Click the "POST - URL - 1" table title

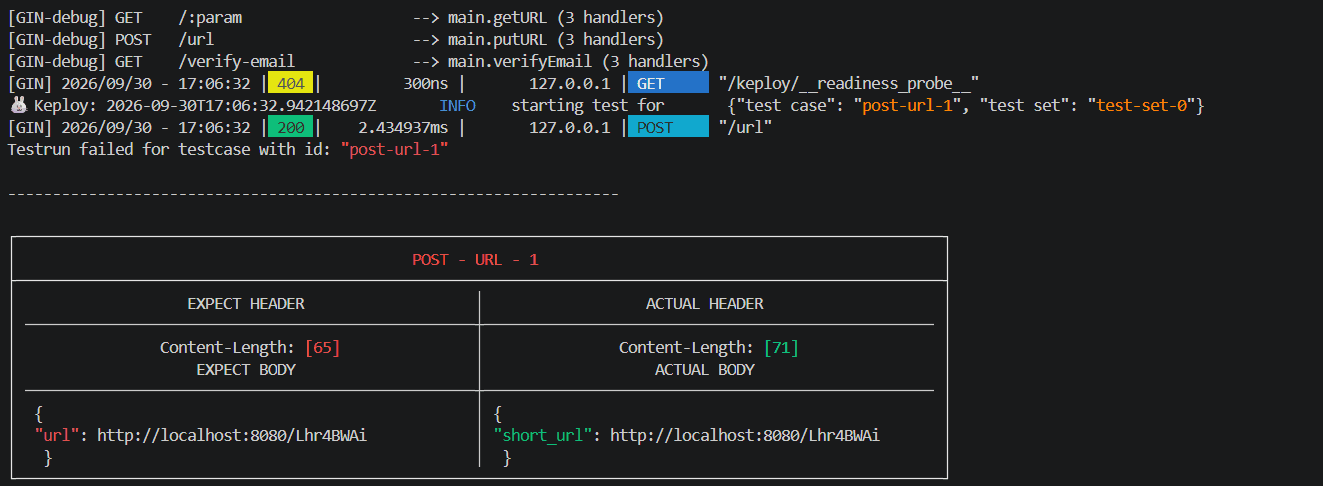(x=475, y=259)
